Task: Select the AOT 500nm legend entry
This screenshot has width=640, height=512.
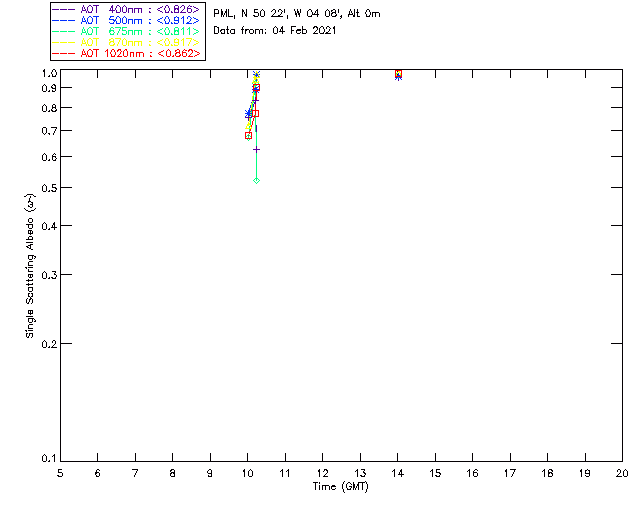Action: [x=127, y=20]
